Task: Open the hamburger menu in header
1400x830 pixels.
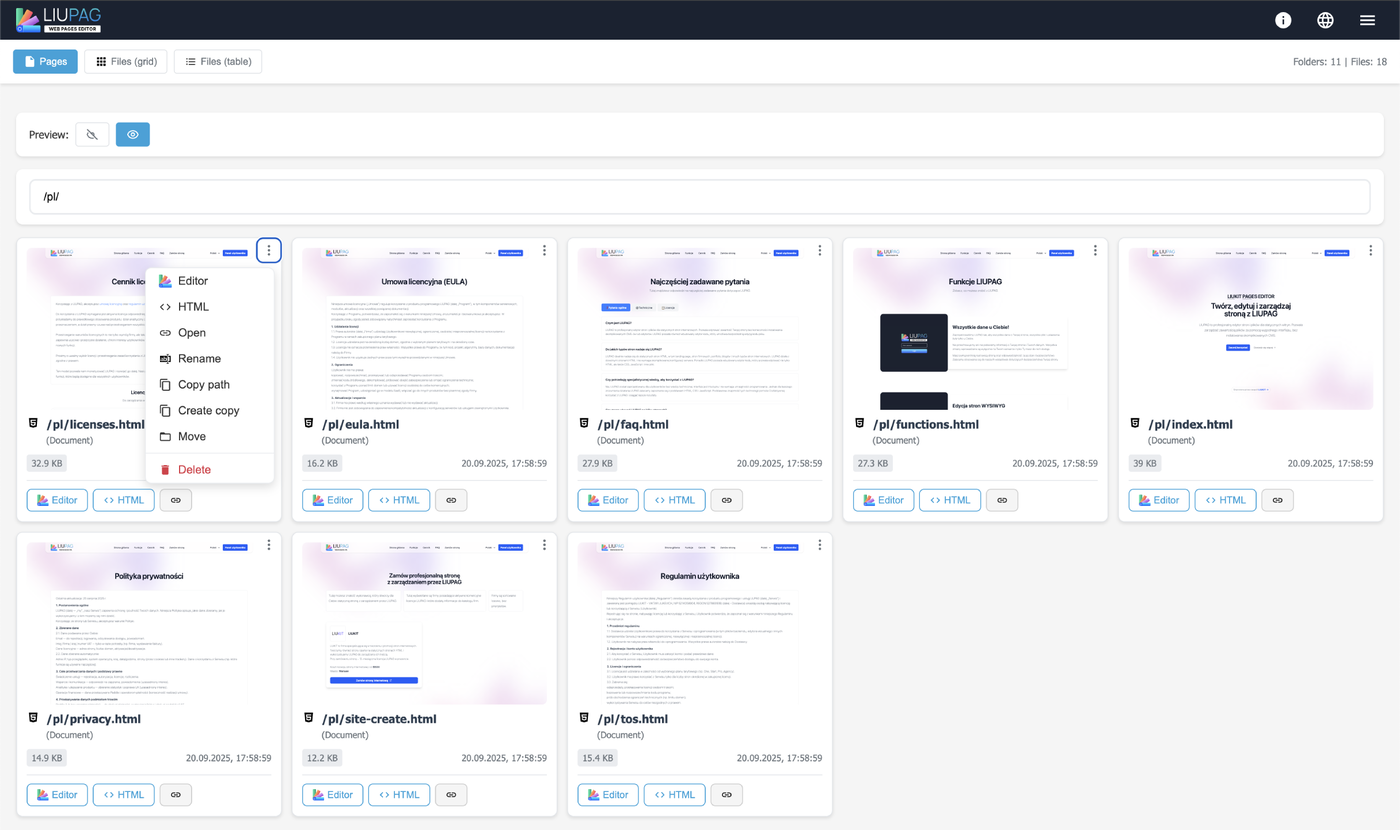Action: (x=1367, y=20)
